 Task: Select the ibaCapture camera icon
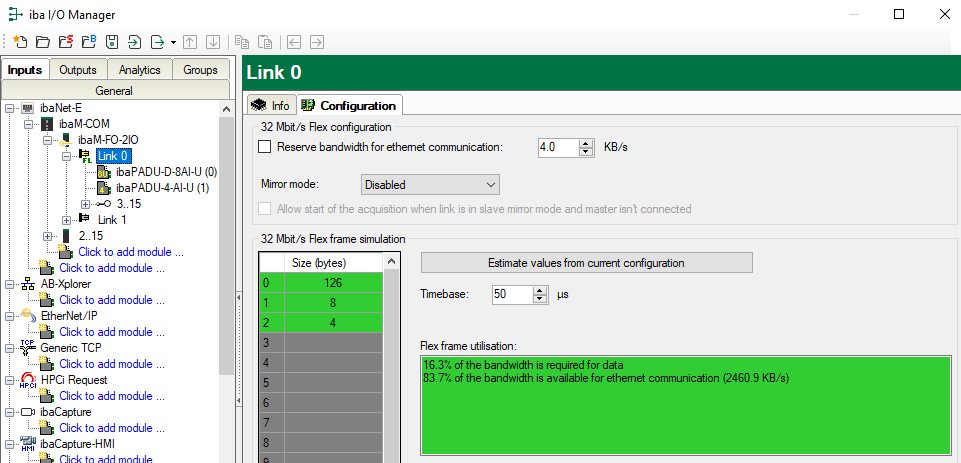coord(28,412)
